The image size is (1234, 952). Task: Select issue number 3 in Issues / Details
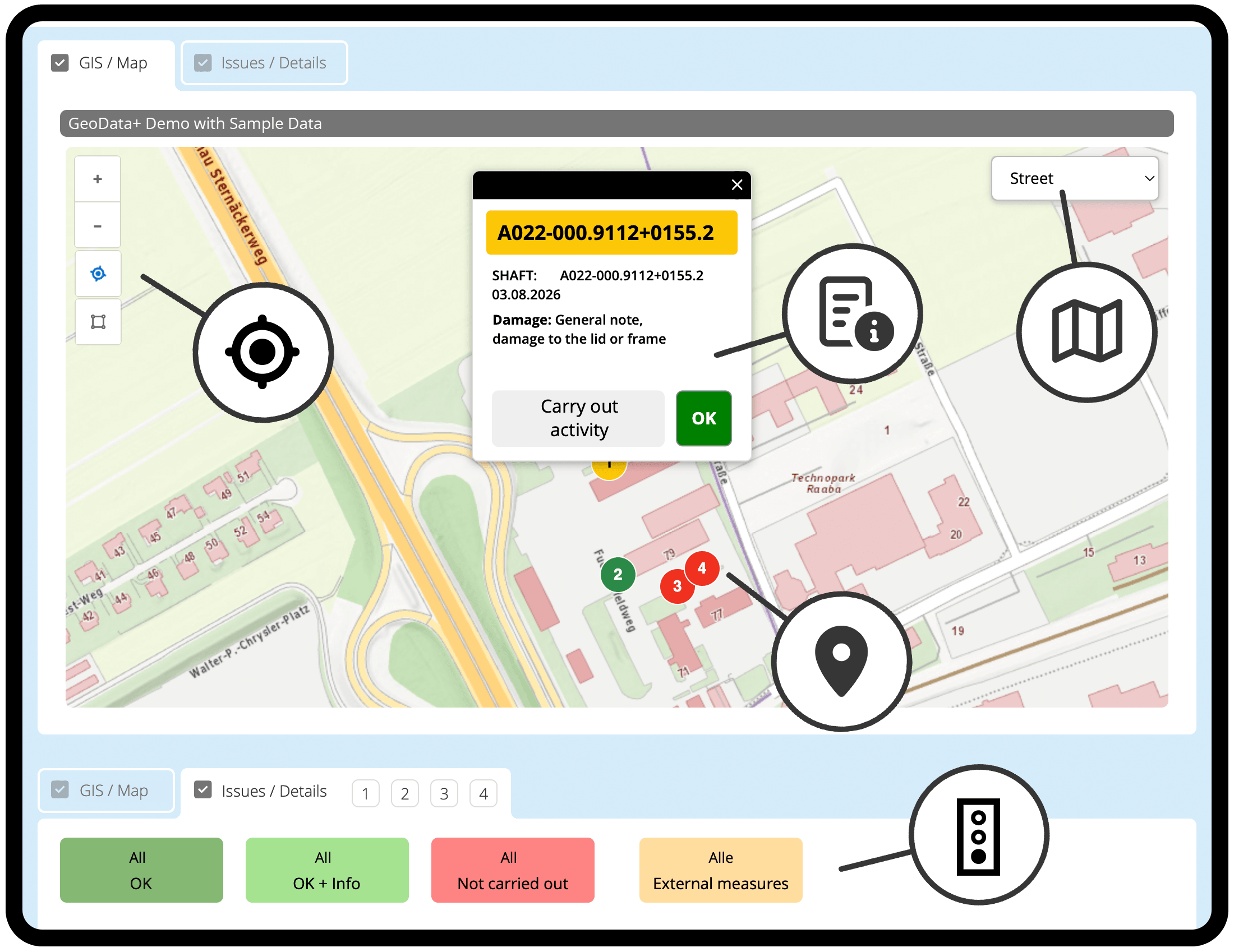point(444,793)
